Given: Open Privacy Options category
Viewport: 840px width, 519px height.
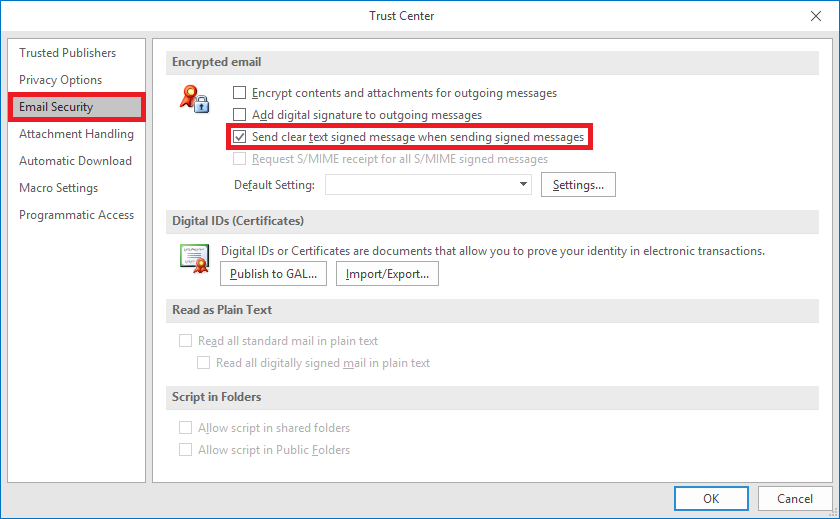Looking at the screenshot, I should tap(60, 80).
